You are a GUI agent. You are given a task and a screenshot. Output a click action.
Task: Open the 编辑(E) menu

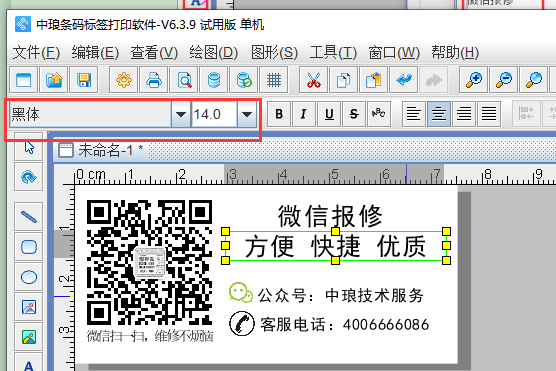coord(95,53)
